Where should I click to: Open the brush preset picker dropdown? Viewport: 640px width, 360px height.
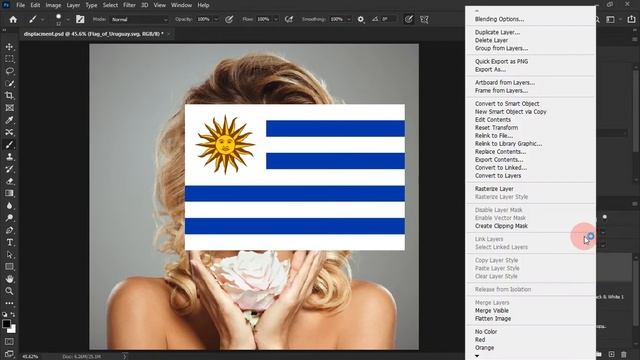pyautogui.click(x=68, y=19)
